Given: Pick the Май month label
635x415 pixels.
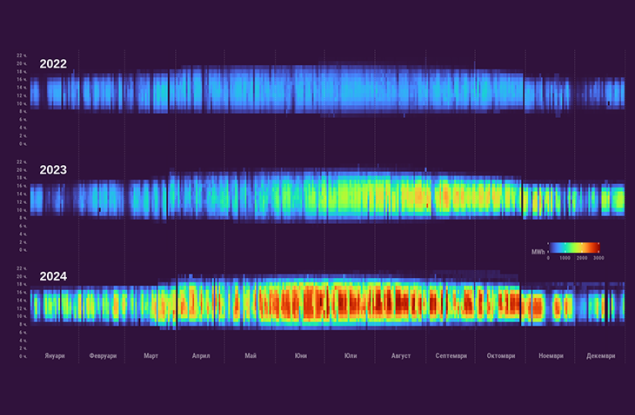Looking at the screenshot, I should tap(249, 355).
